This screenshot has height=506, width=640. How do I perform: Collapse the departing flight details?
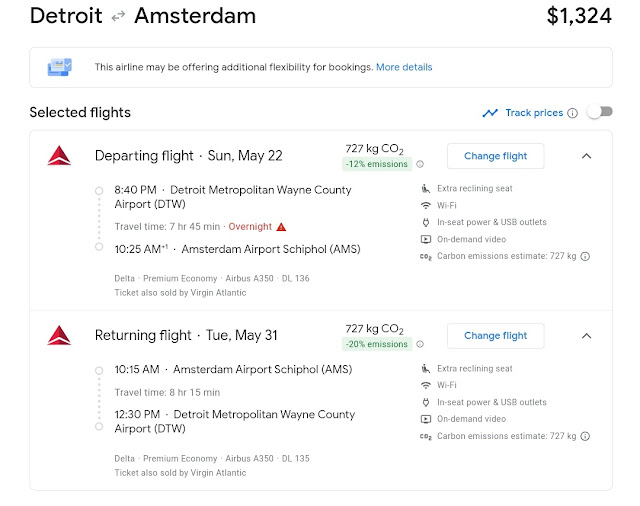pos(586,156)
